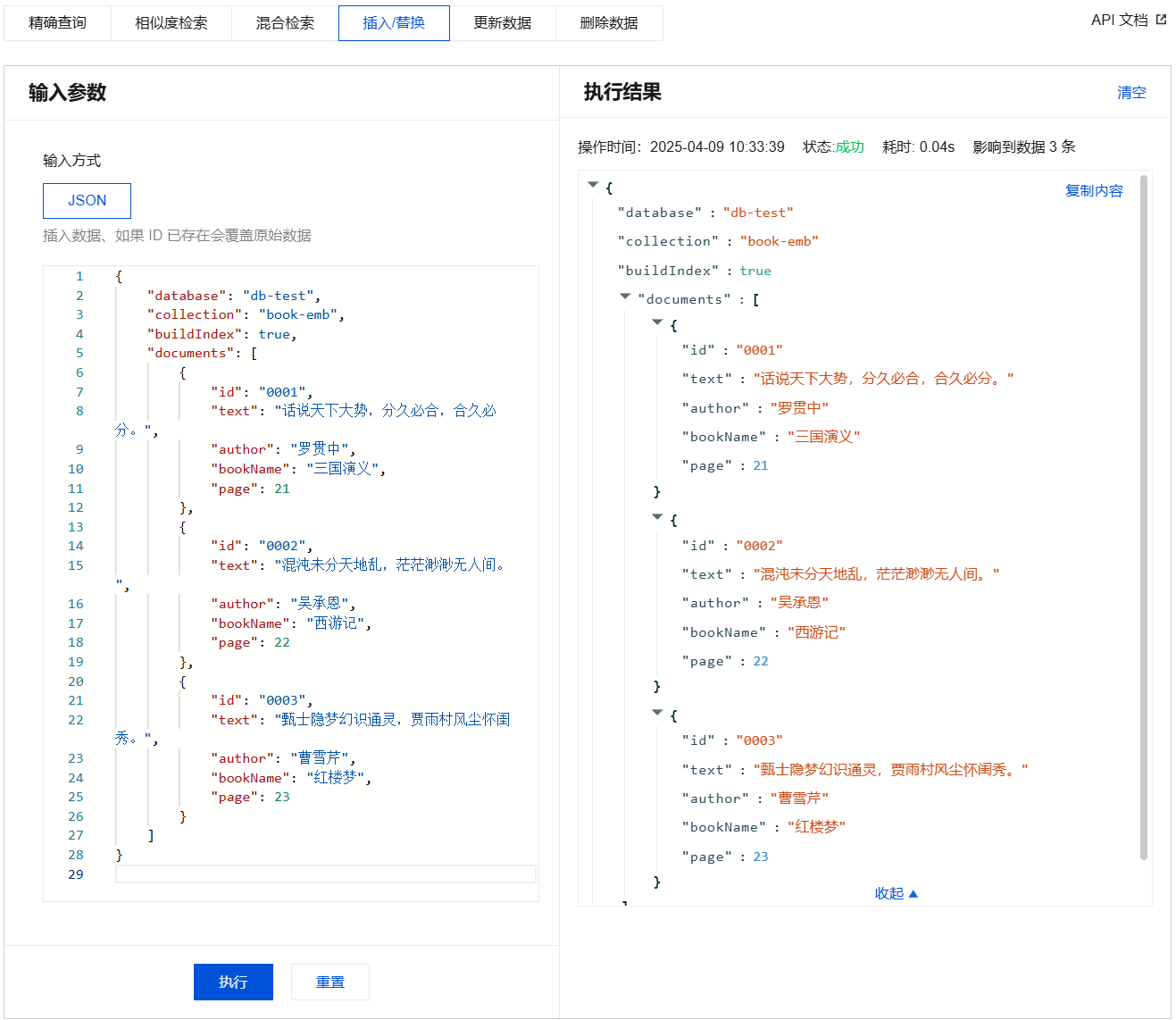Switch to the 删除数据 tab
Viewport: 1176px width, 1020px height.
point(608,23)
